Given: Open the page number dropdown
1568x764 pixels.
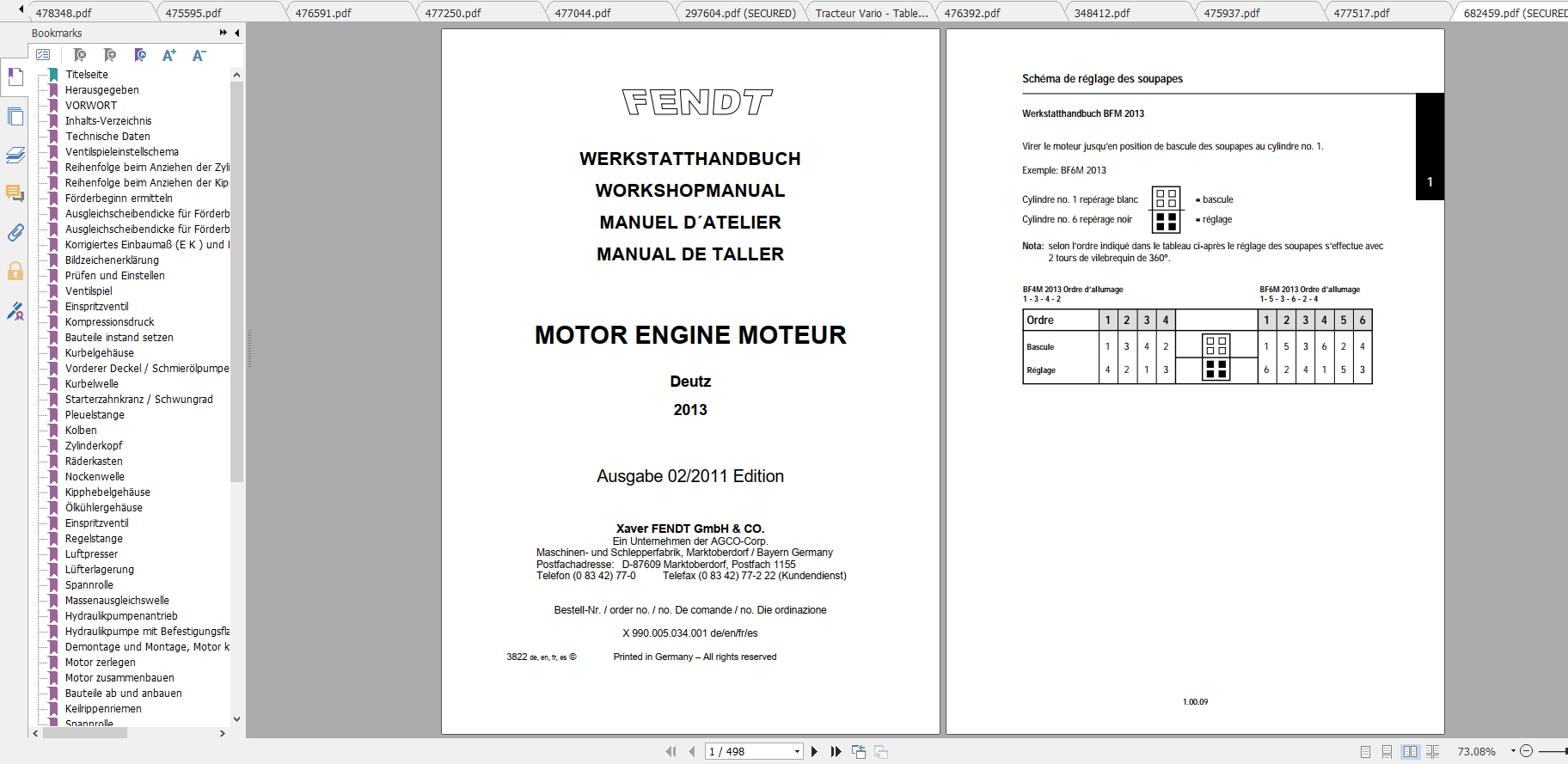Looking at the screenshot, I should [797, 751].
